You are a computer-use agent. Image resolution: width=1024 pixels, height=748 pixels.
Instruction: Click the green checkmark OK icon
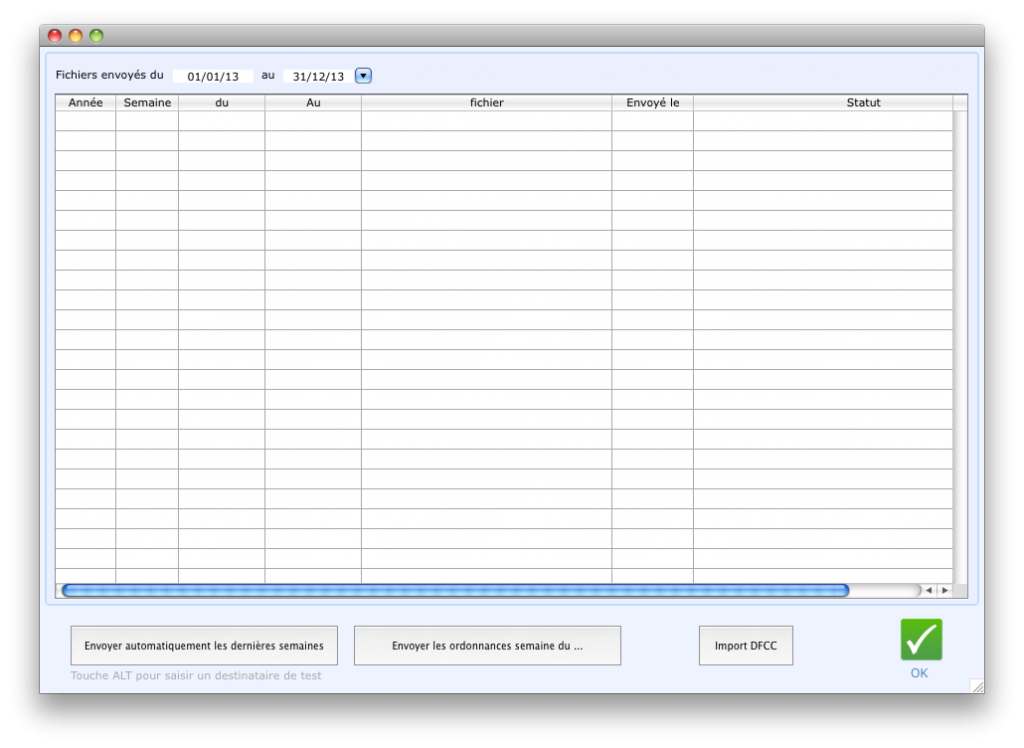tap(921, 639)
